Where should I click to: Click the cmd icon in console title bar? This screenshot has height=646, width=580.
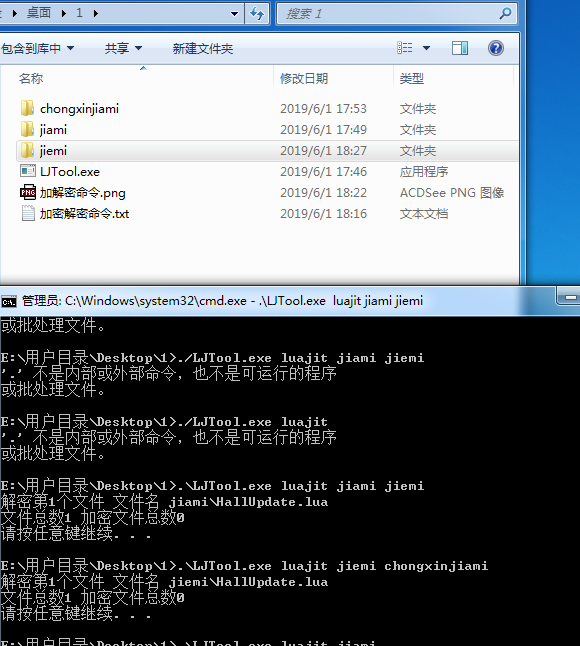[x=9, y=302]
